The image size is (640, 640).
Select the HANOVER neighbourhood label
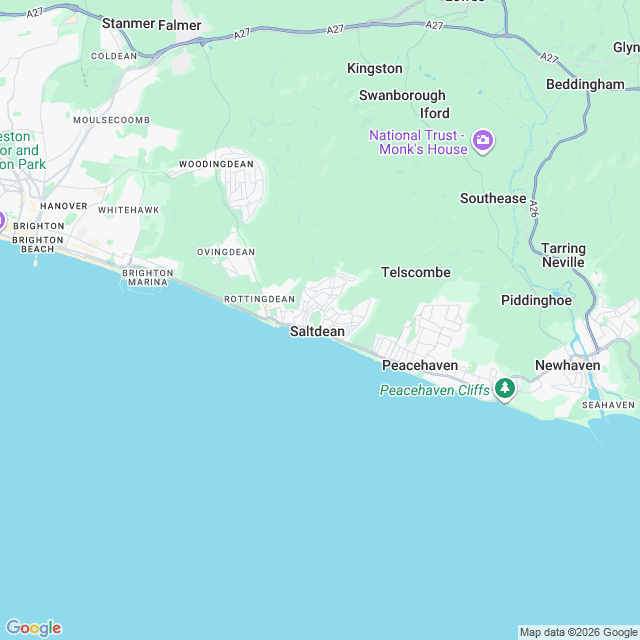[x=64, y=206]
